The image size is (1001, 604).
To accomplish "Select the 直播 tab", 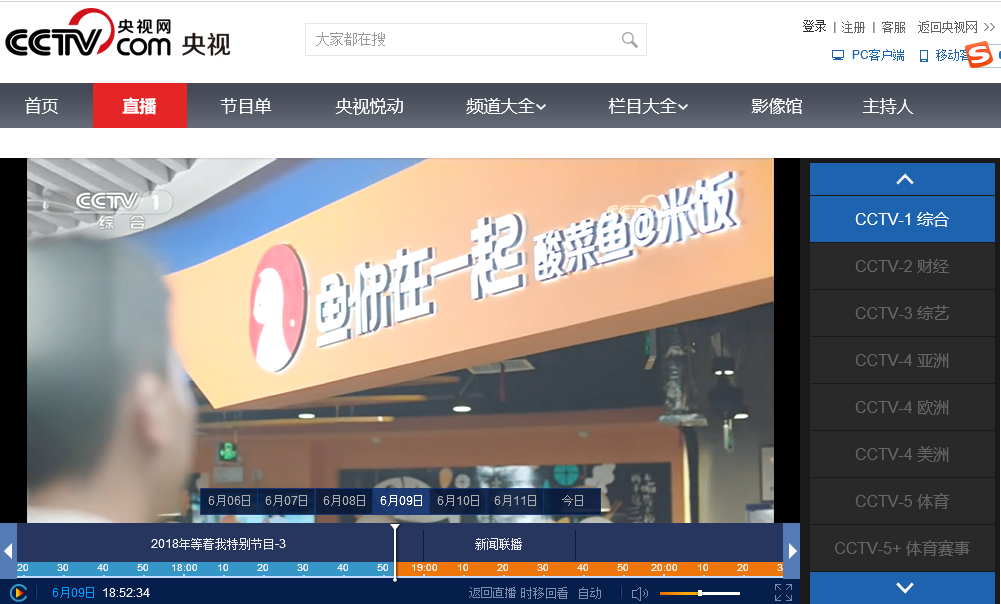I will tap(140, 105).
